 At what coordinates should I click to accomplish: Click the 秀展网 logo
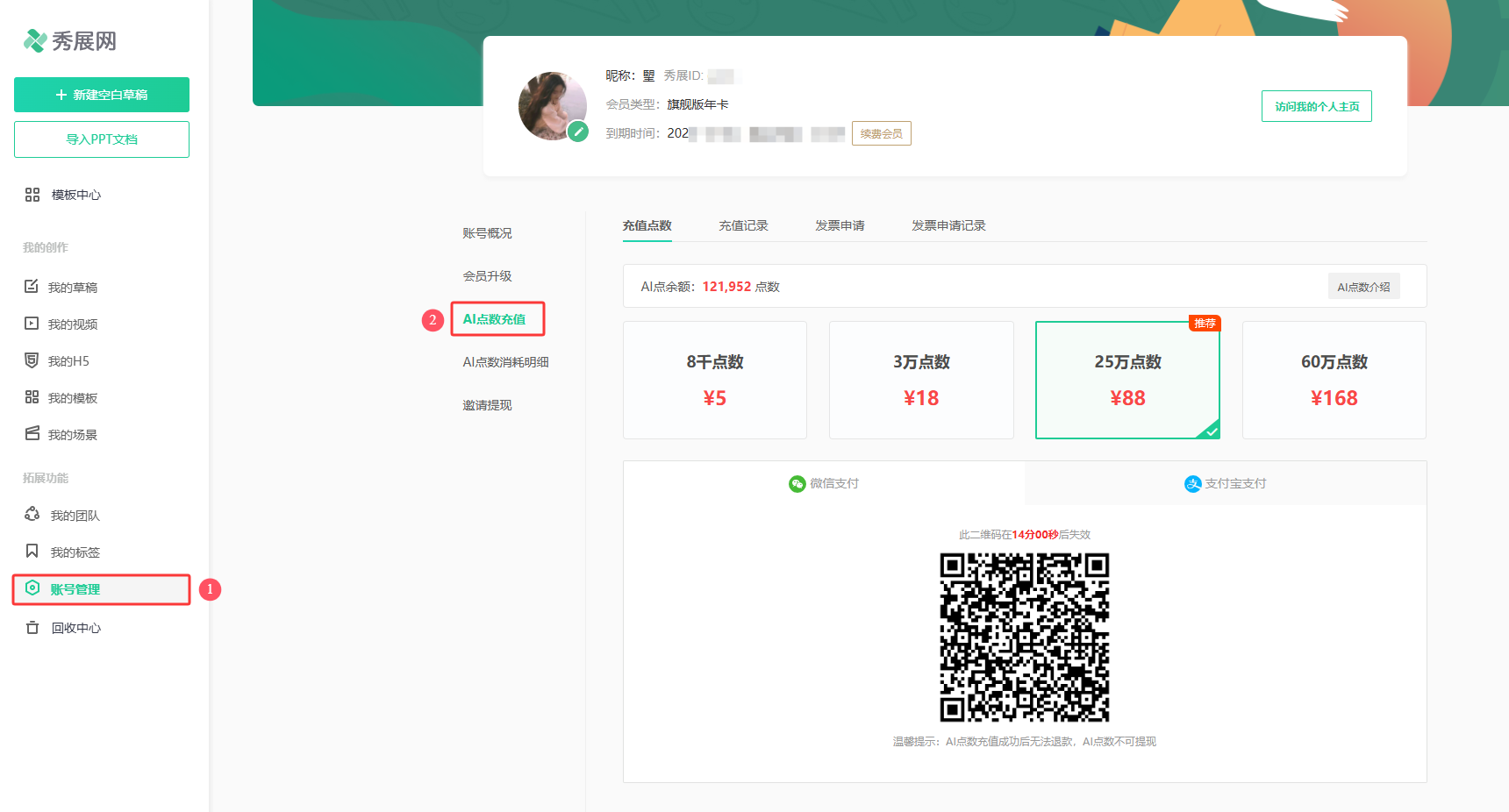coord(69,41)
